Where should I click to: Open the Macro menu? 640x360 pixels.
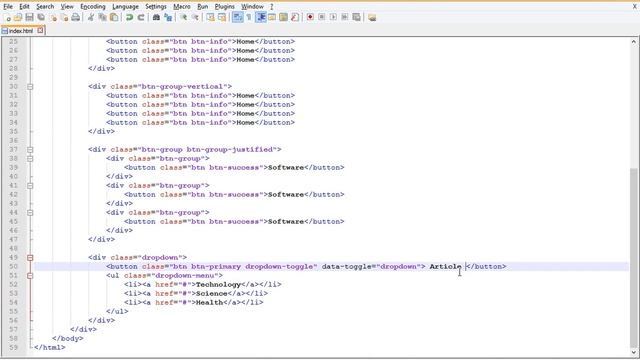point(182,7)
